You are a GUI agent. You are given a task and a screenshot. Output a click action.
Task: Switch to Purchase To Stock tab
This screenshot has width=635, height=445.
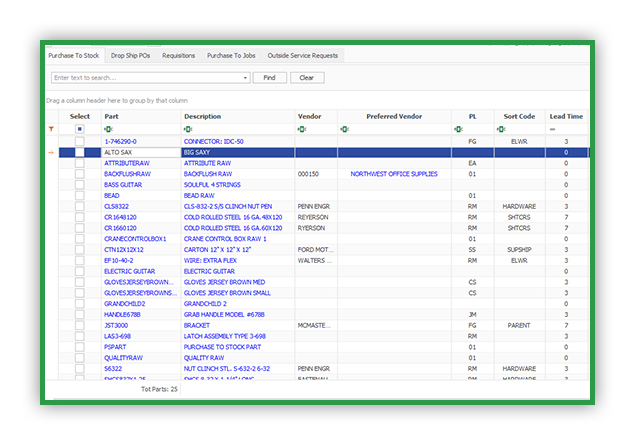point(74,55)
